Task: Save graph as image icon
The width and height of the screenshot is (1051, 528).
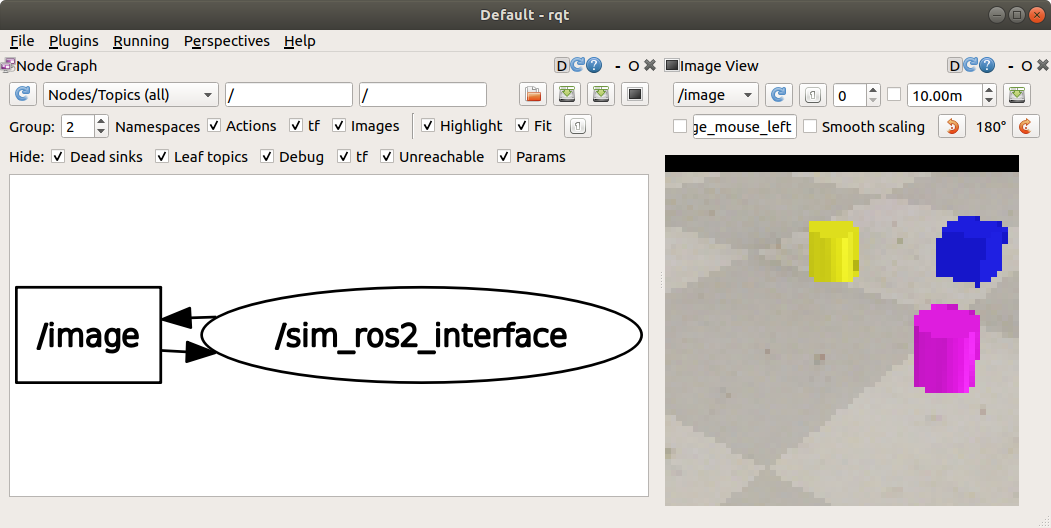Action: pos(635,94)
